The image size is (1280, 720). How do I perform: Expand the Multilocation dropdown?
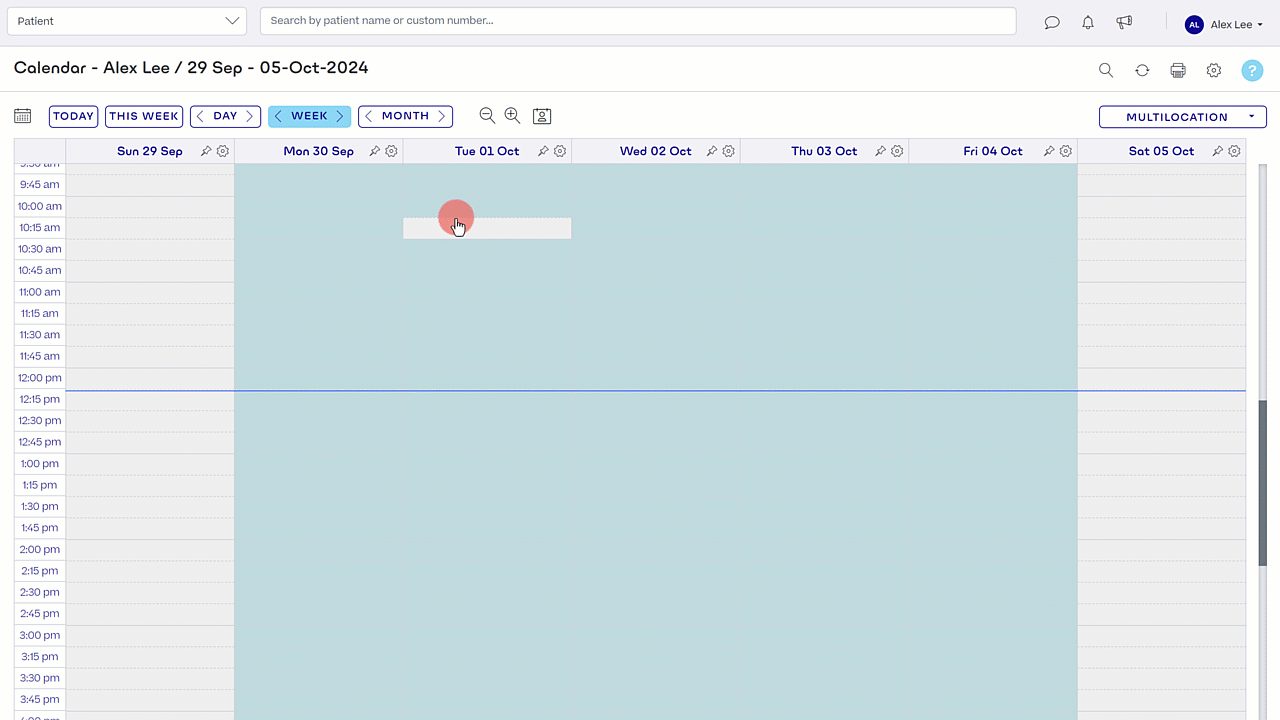pos(1182,117)
